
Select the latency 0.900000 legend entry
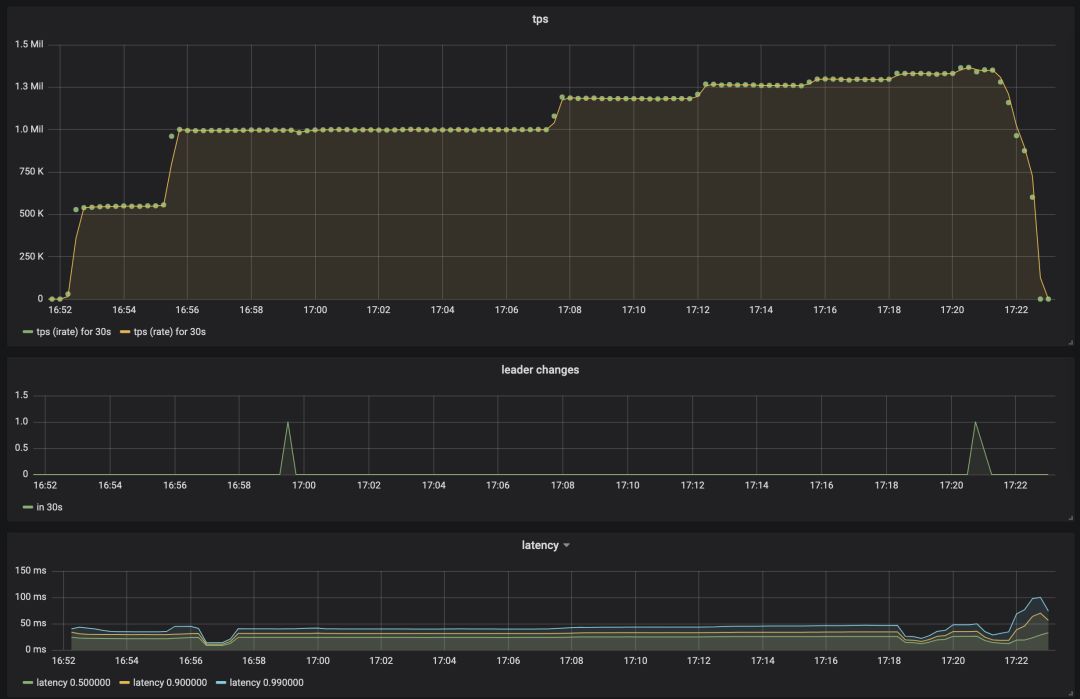click(170, 682)
